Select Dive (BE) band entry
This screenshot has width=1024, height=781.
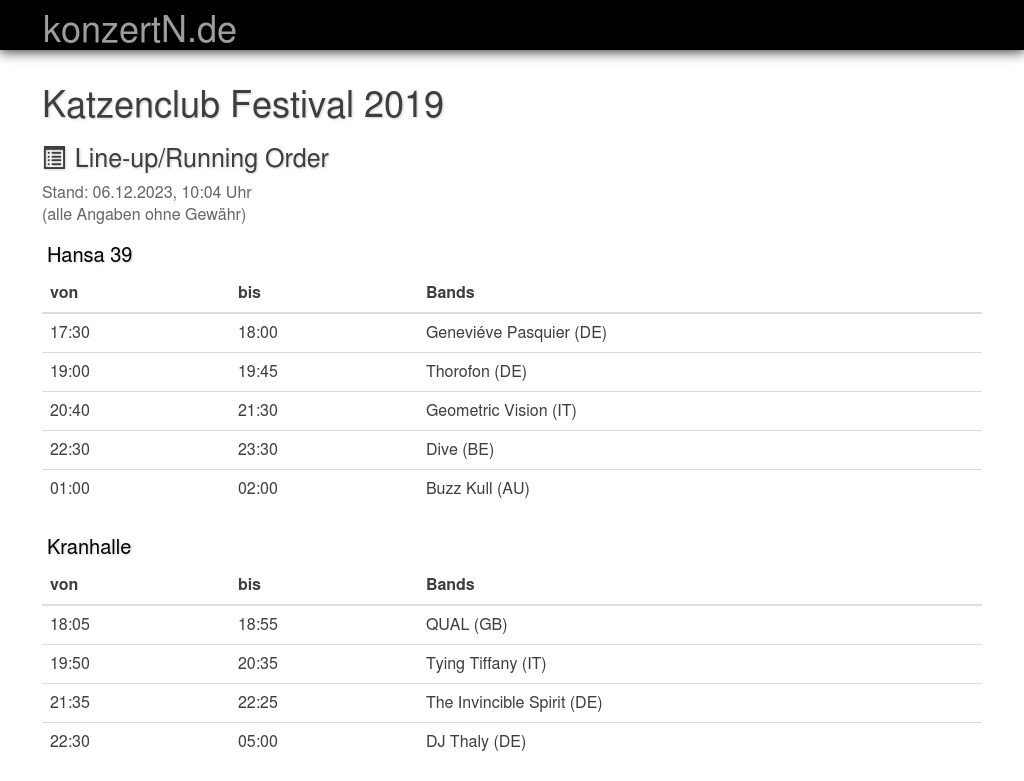coord(460,449)
